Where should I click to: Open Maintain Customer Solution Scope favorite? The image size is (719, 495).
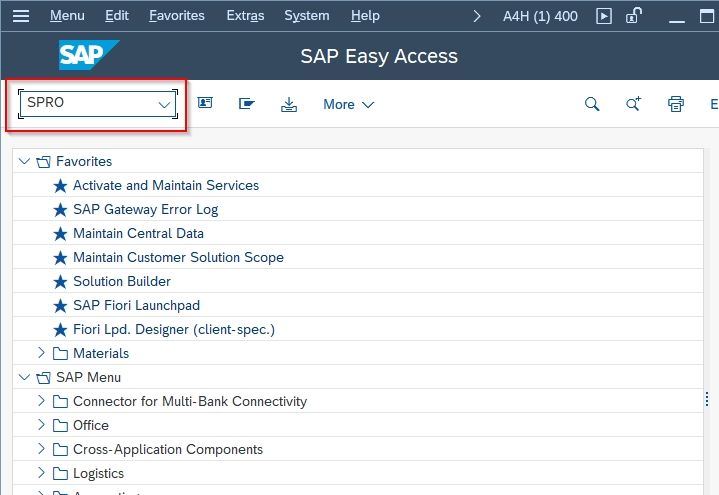(x=178, y=257)
